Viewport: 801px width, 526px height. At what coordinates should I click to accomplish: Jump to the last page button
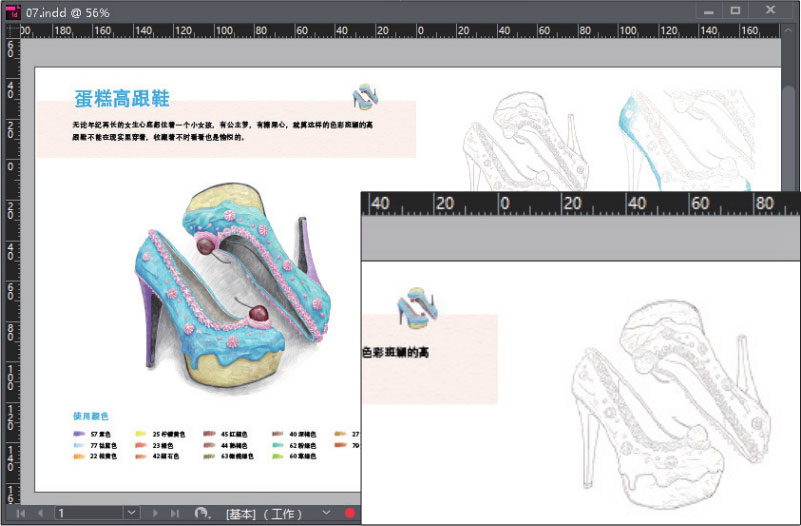pyautogui.click(x=174, y=513)
